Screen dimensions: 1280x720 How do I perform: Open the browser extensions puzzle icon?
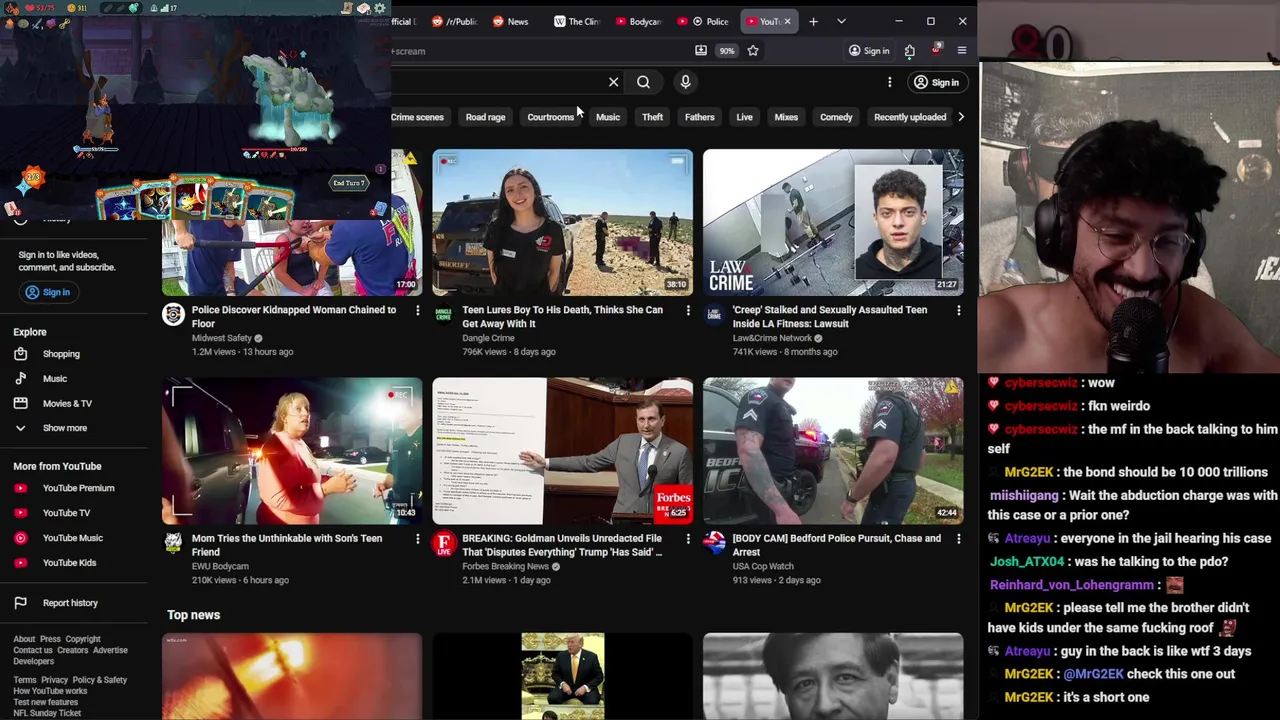[x=909, y=50]
